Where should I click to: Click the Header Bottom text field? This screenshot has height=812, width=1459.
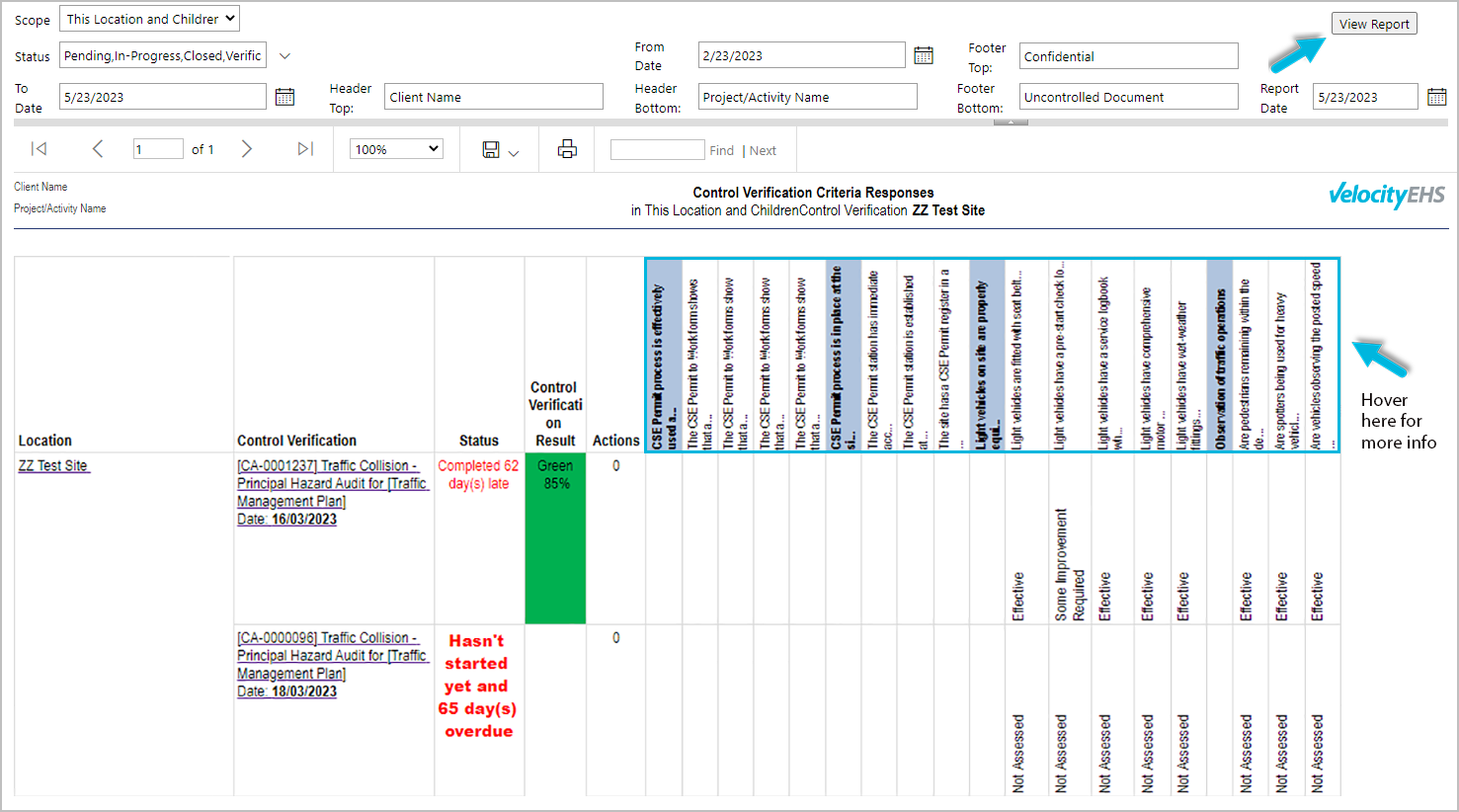[807, 97]
